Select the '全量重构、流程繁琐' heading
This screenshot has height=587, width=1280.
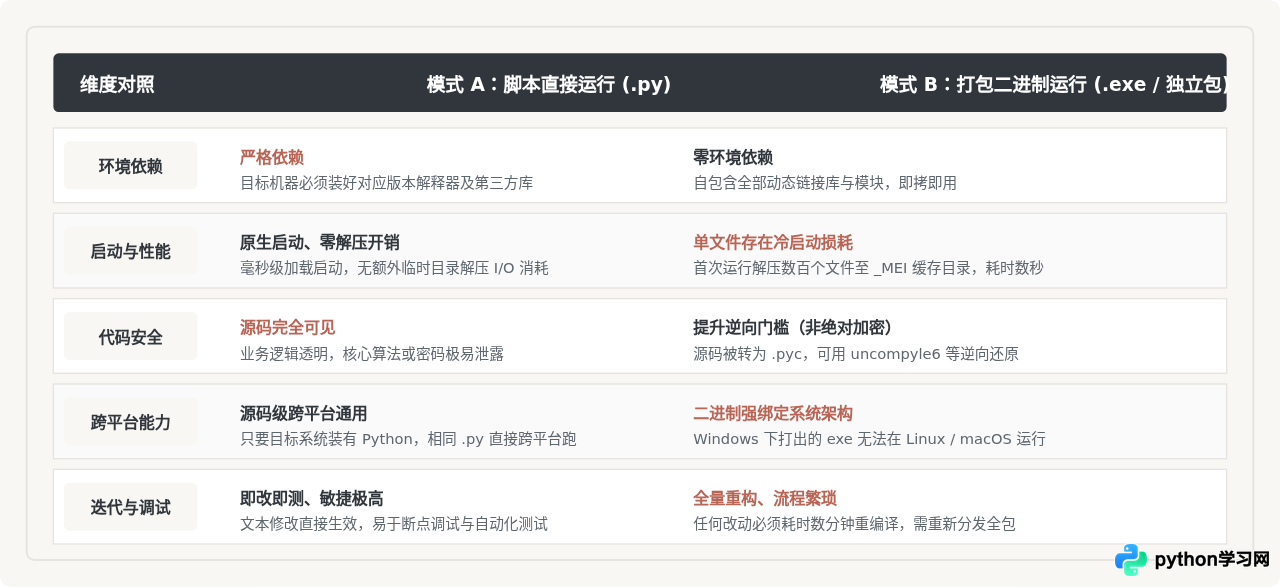pos(765,498)
